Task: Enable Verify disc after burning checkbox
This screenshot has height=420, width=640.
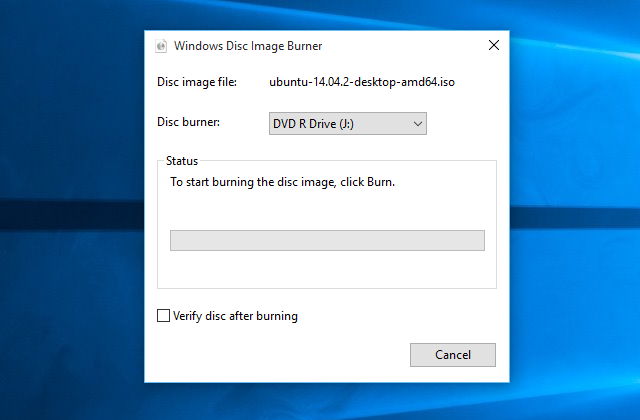Action: tap(163, 316)
